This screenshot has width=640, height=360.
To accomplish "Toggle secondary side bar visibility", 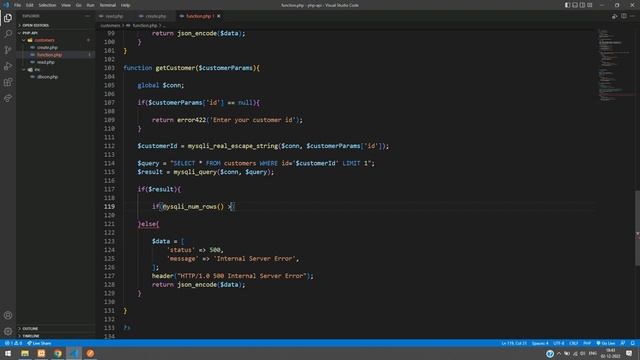I will 582,5.
